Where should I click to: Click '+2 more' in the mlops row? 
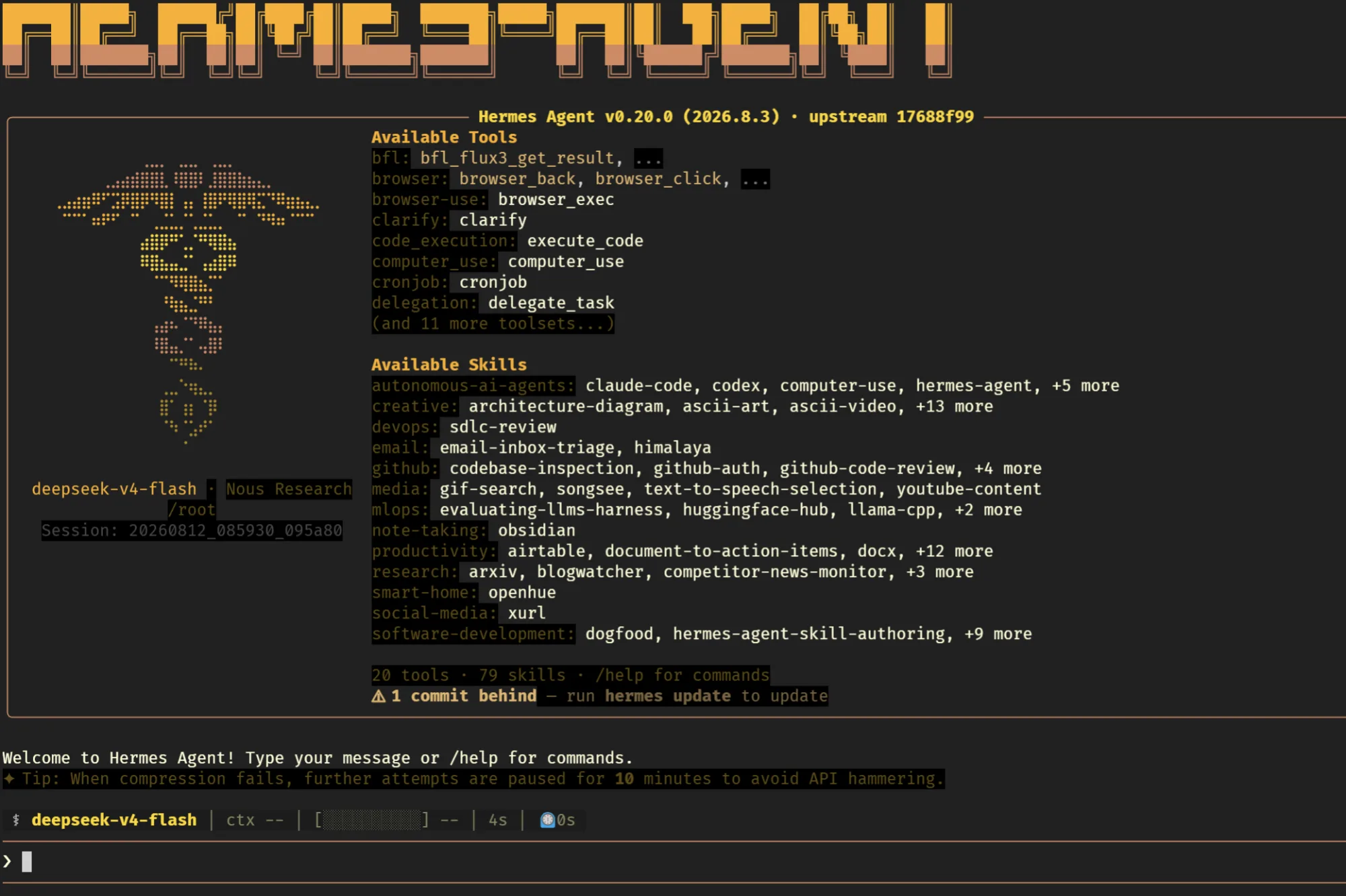click(988, 510)
